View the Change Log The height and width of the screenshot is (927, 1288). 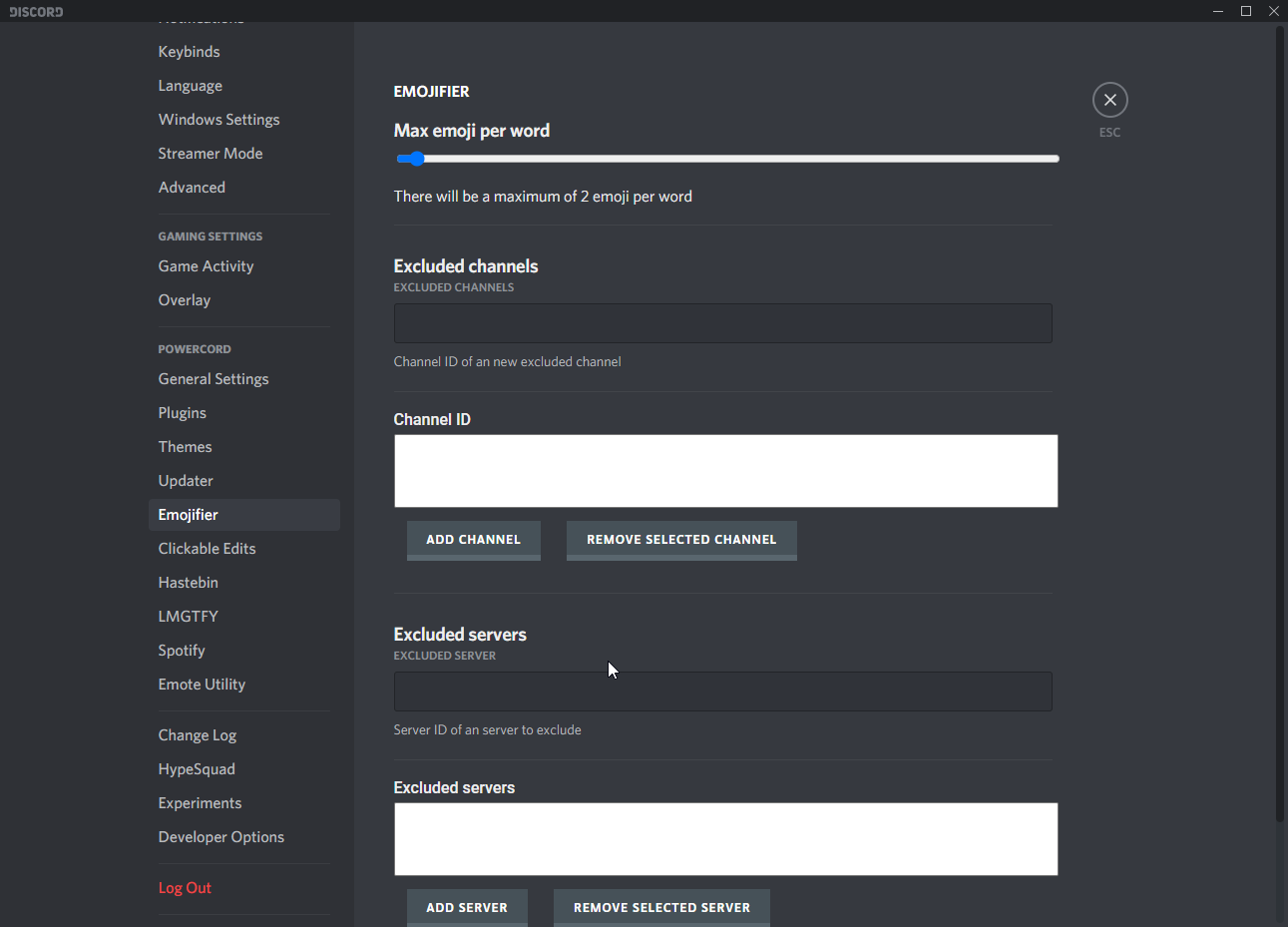(x=243, y=735)
